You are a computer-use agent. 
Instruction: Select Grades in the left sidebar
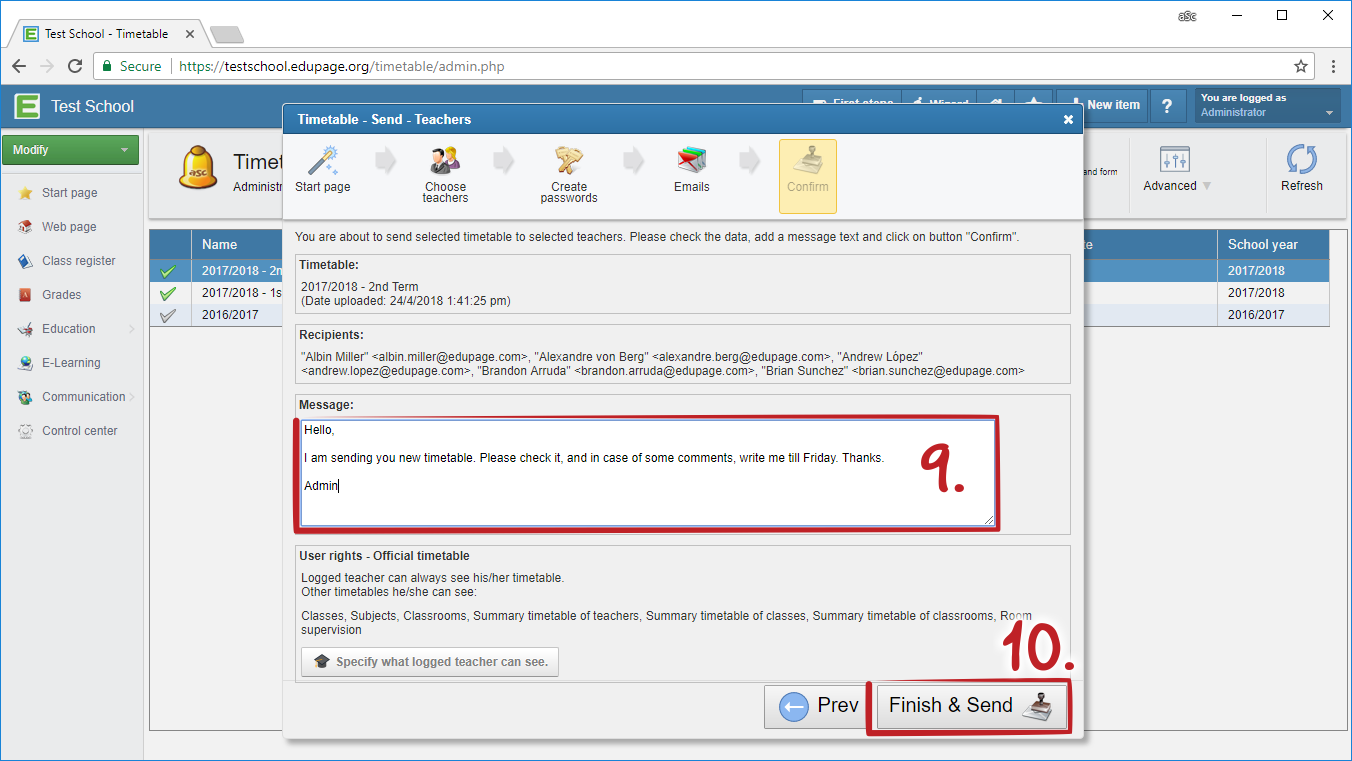point(61,295)
